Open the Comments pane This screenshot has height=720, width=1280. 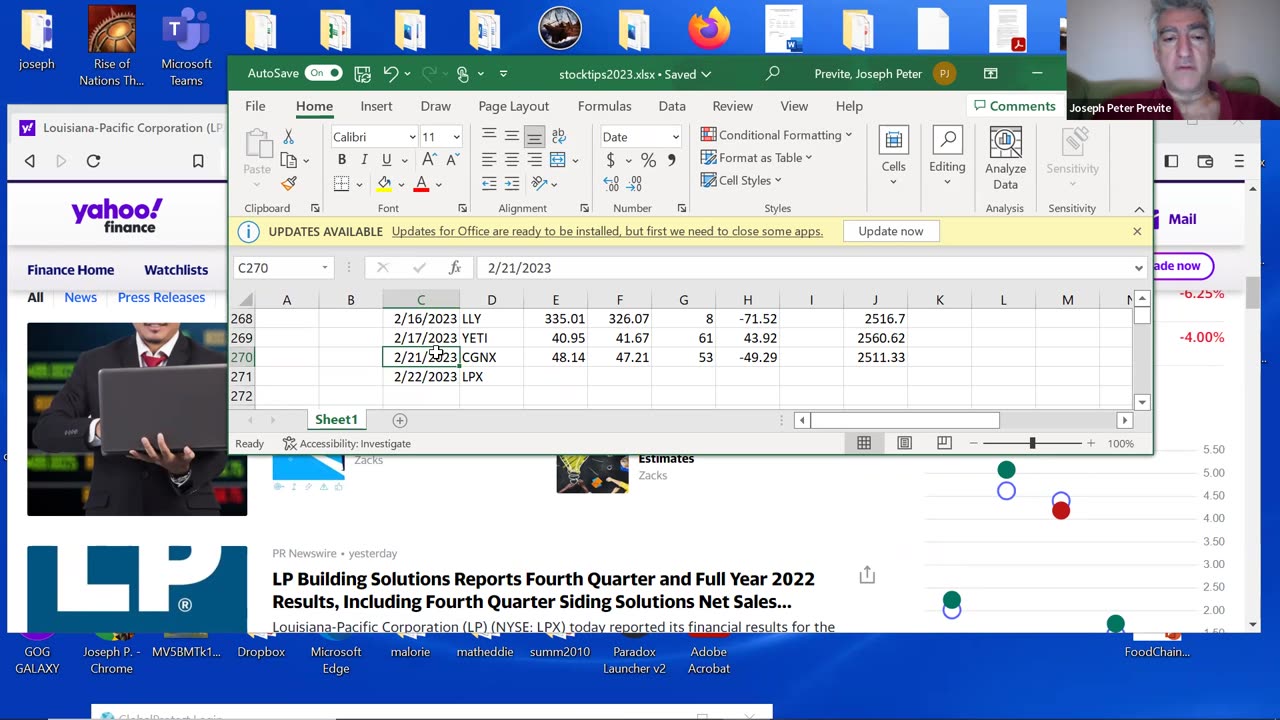1014,106
